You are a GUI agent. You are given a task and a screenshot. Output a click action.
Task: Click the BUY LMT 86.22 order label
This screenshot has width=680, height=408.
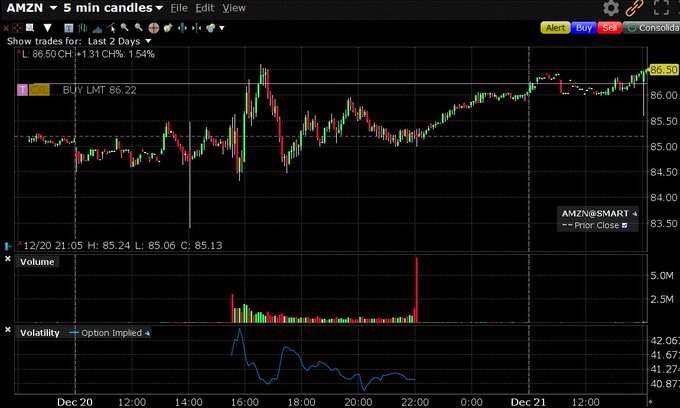(99, 90)
